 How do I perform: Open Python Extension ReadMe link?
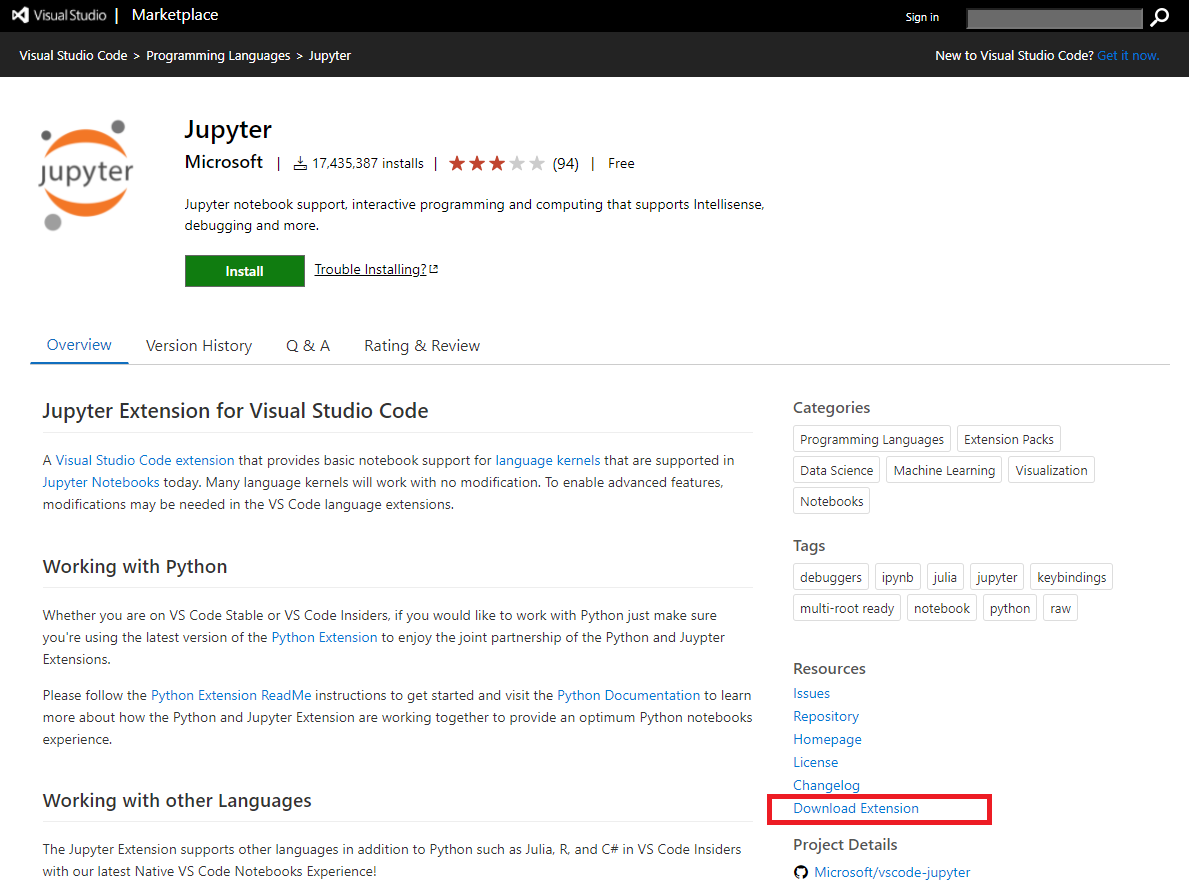point(231,695)
